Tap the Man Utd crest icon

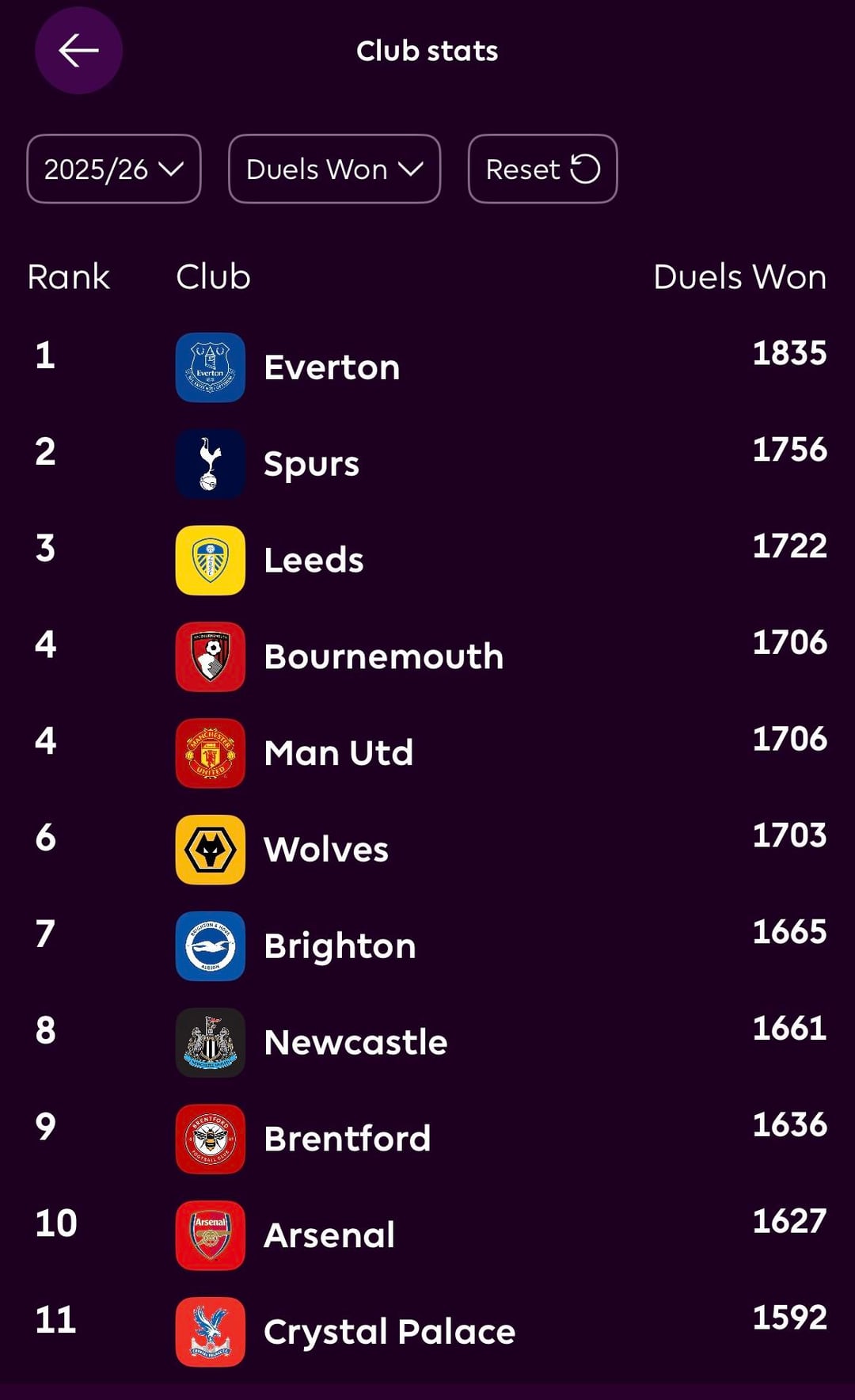(210, 753)
